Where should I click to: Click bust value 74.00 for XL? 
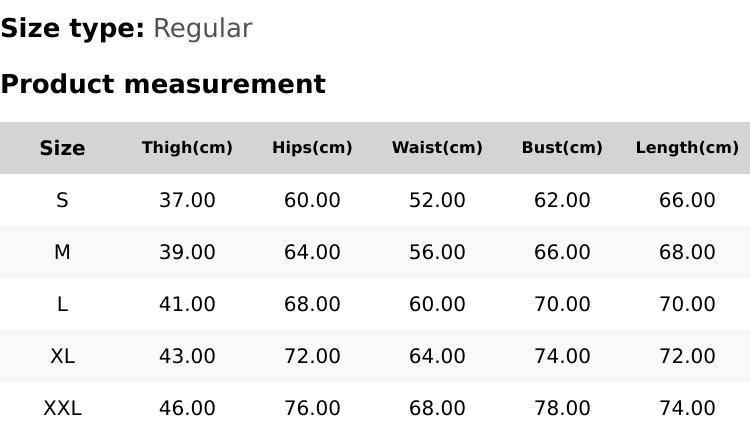coord(562,356)
